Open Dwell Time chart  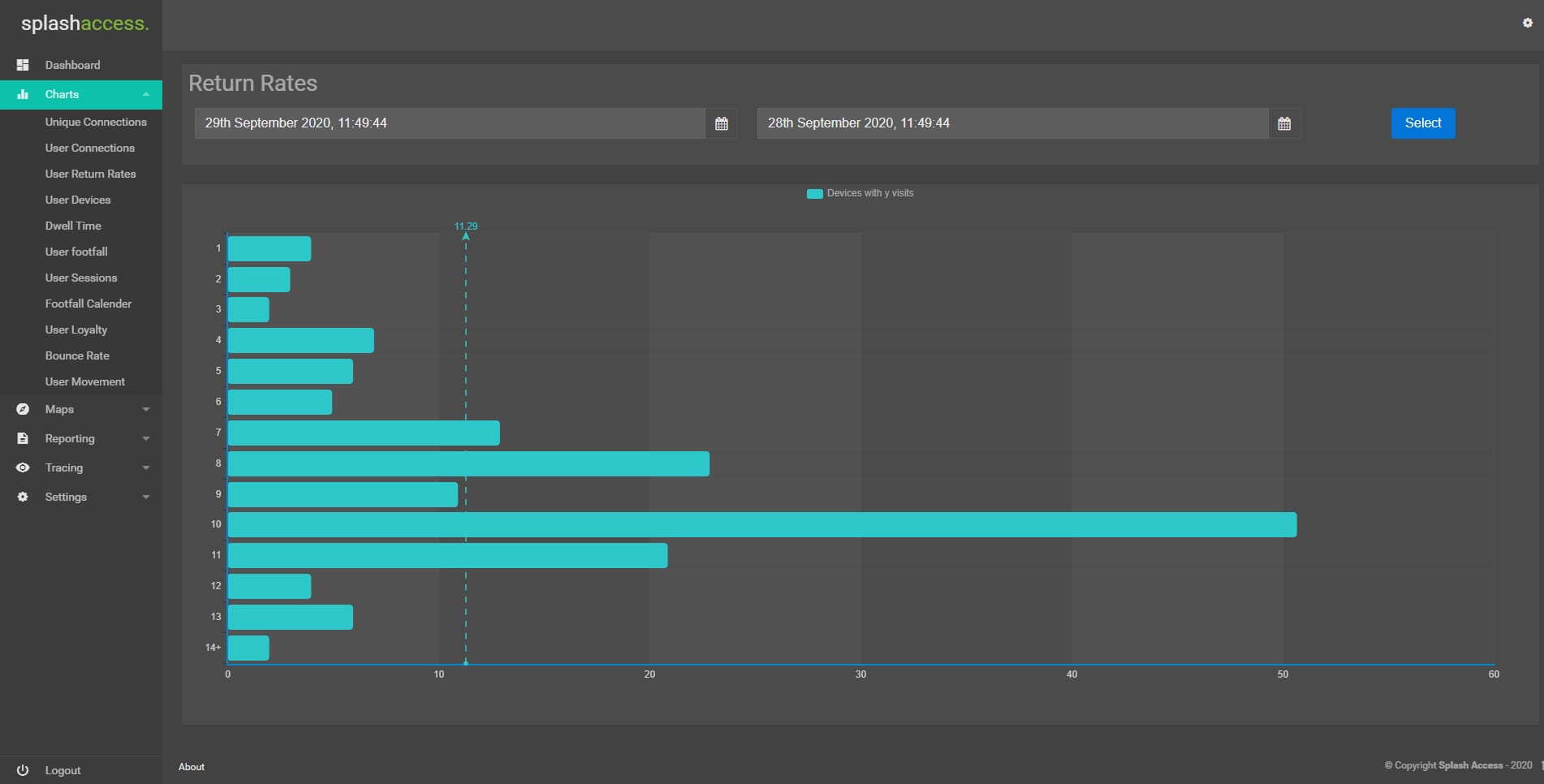[x=73, y=226]
